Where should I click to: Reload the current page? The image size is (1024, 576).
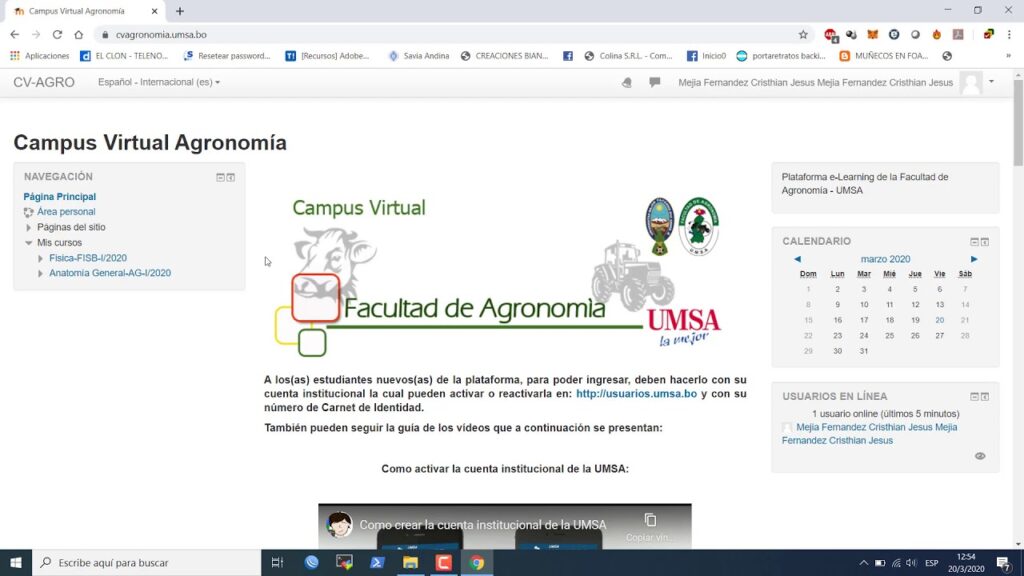click(x=57, y=35)
